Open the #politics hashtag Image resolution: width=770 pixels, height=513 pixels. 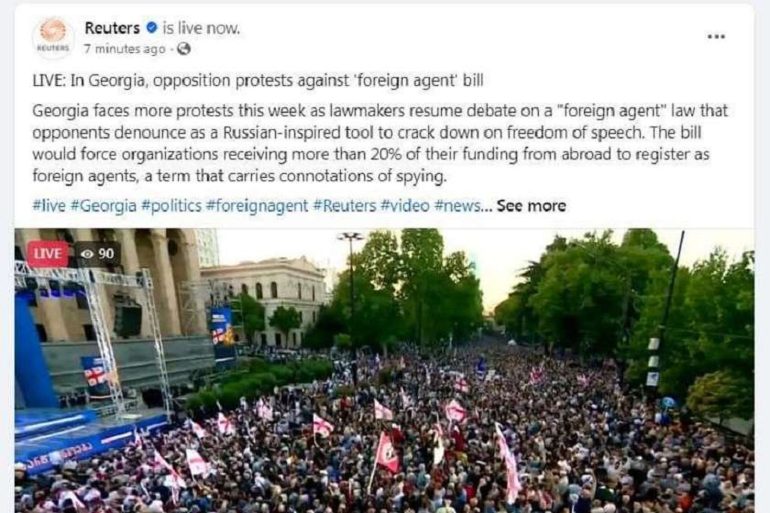(x=171, y=206)
